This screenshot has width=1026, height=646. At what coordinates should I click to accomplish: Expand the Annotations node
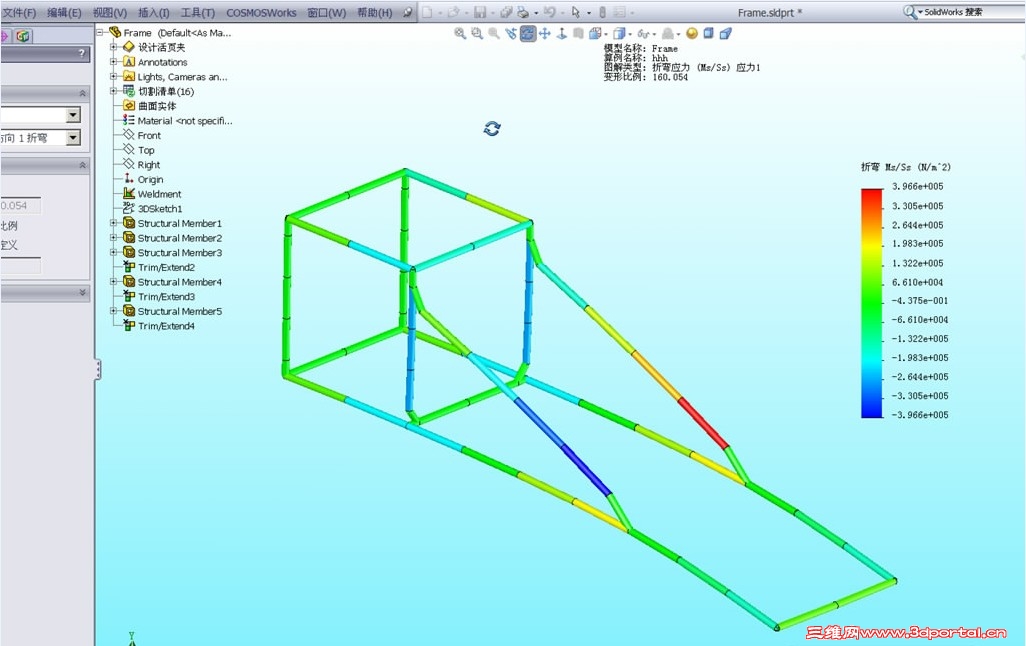(x=114, y=62)
